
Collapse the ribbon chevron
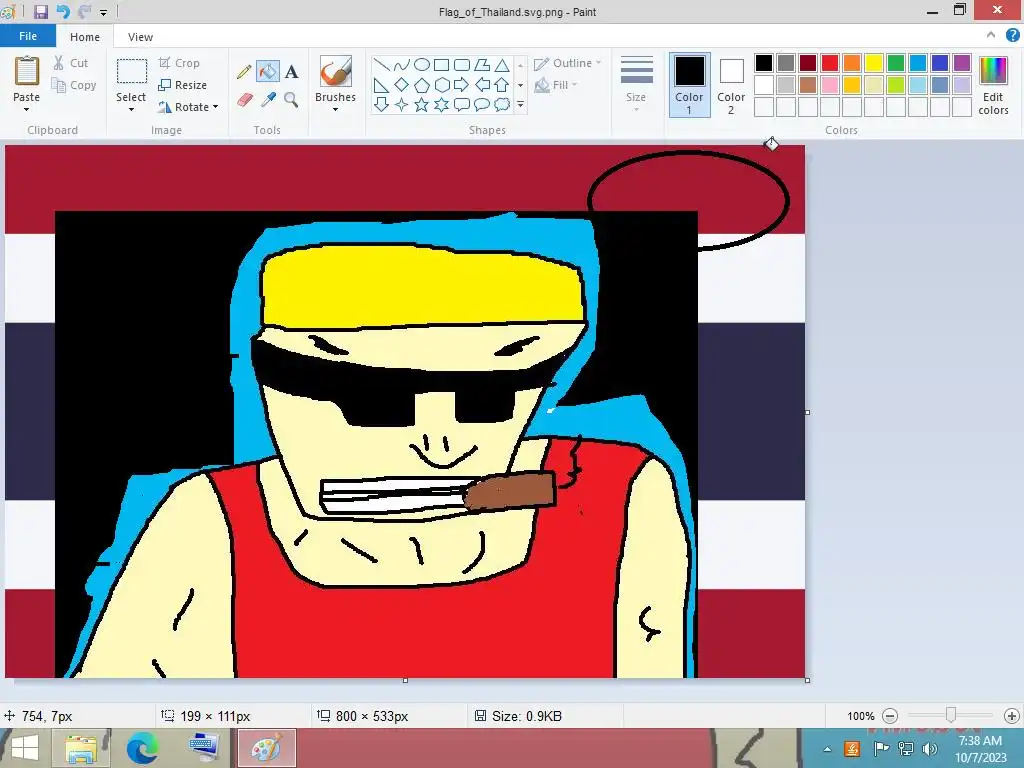click(991, 35)
